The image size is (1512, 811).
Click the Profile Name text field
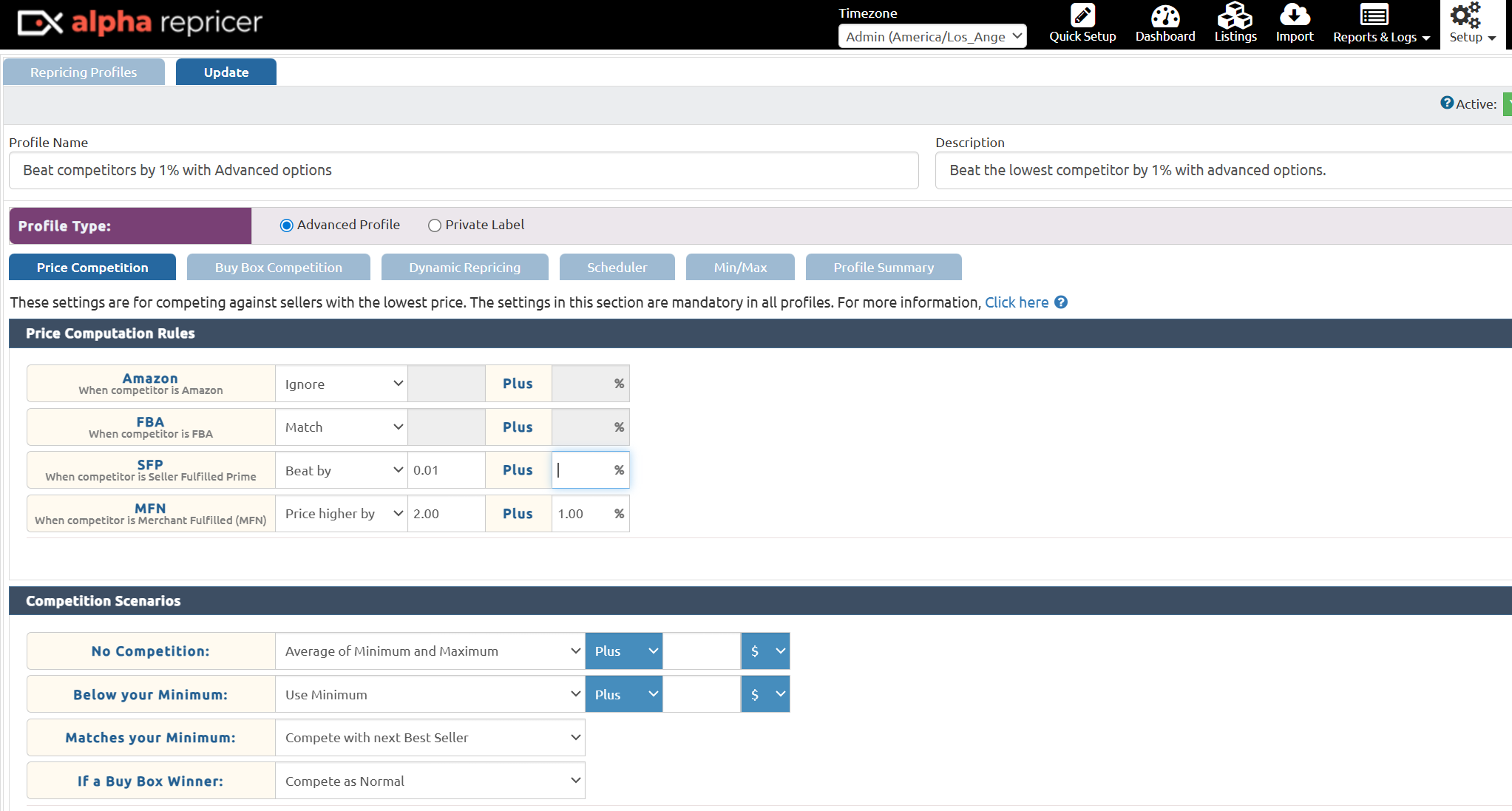[x=464, y=171]
